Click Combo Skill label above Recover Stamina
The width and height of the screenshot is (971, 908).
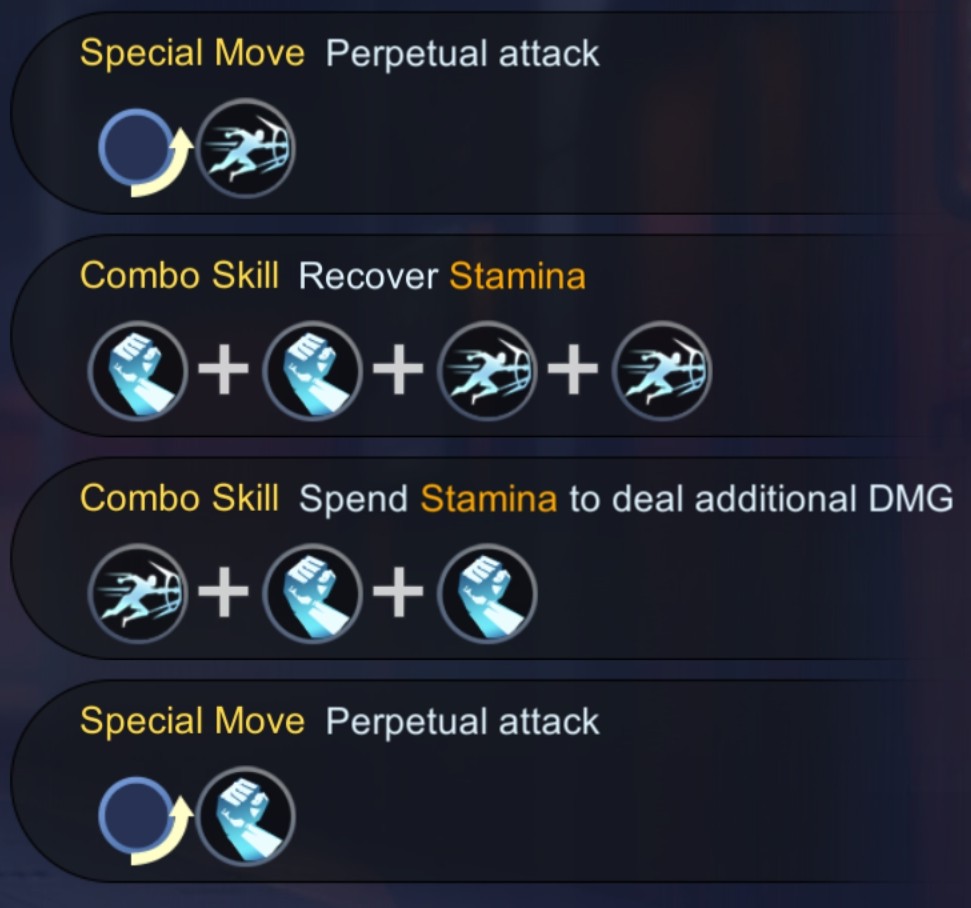click(x=180, y=276)
